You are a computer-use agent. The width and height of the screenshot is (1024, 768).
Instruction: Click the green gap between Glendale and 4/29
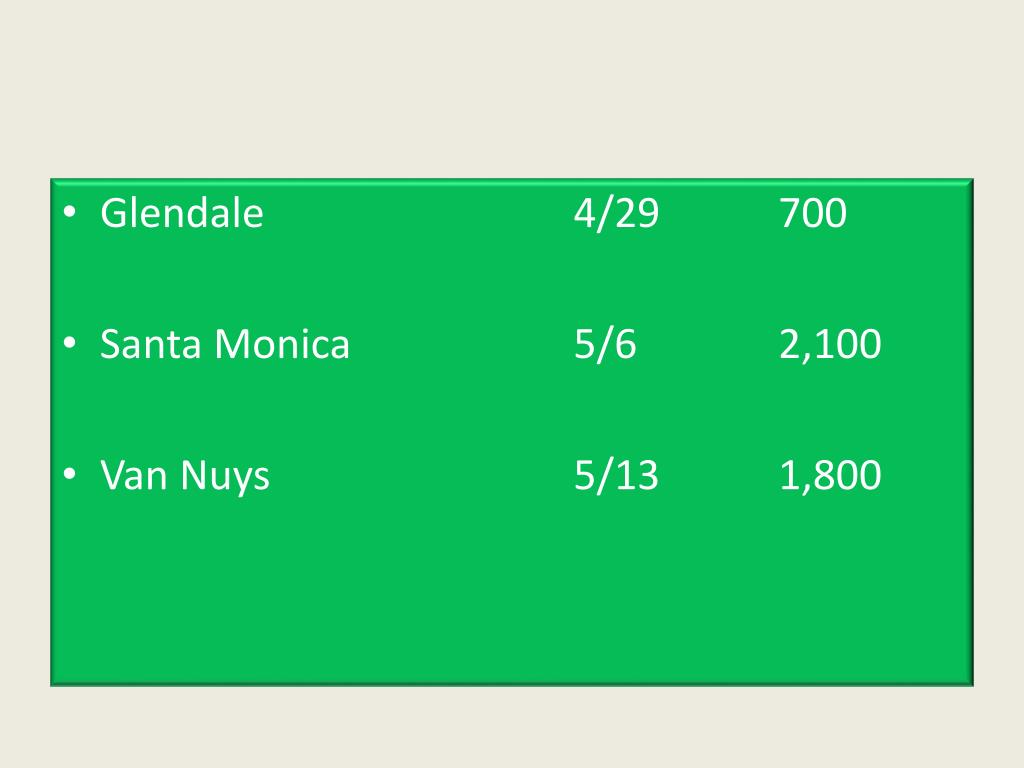pos(420,213)
